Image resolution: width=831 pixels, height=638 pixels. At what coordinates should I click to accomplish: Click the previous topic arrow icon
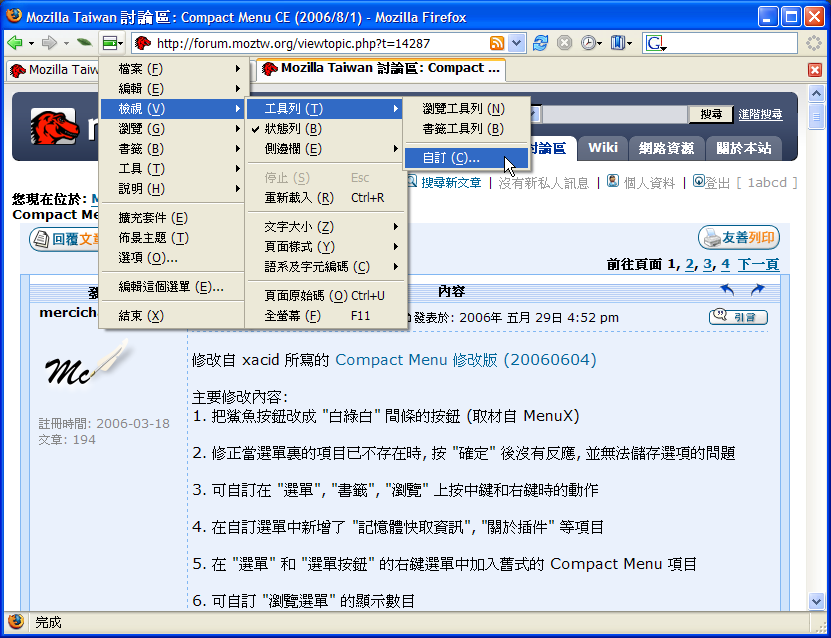click(x=728, y=290)
